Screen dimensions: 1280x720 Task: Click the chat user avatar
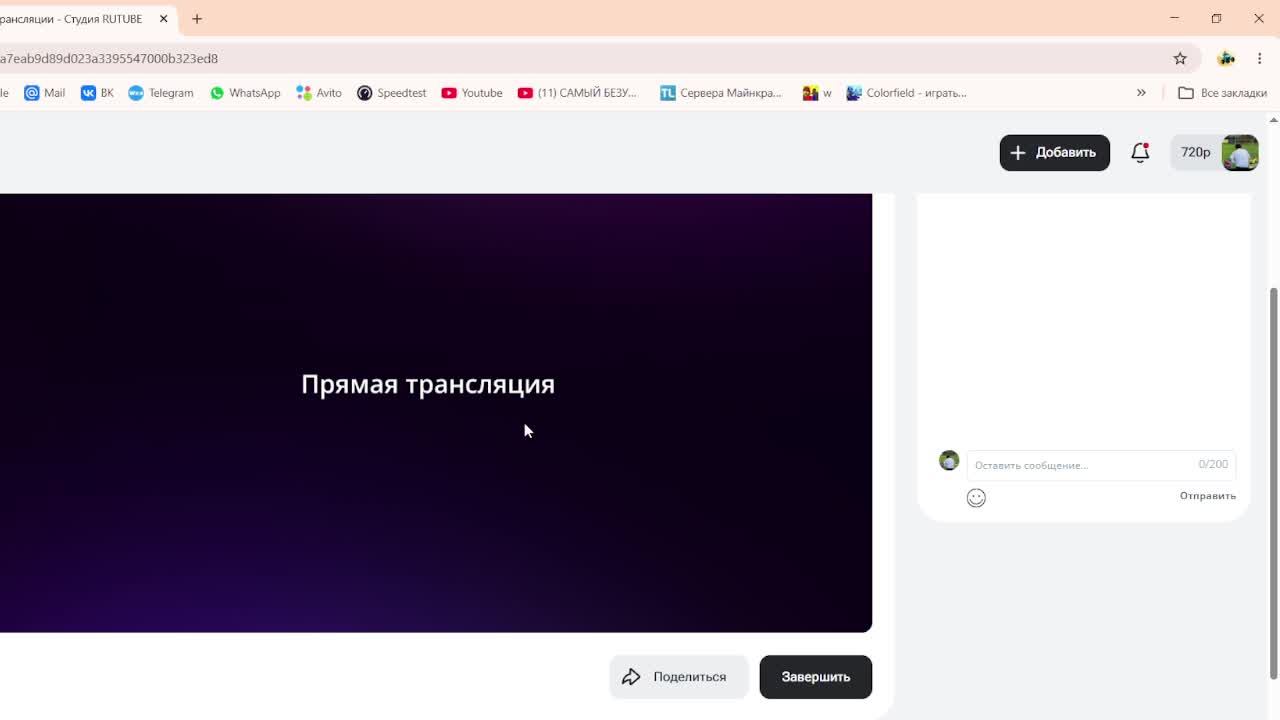(x=949, y=460)
